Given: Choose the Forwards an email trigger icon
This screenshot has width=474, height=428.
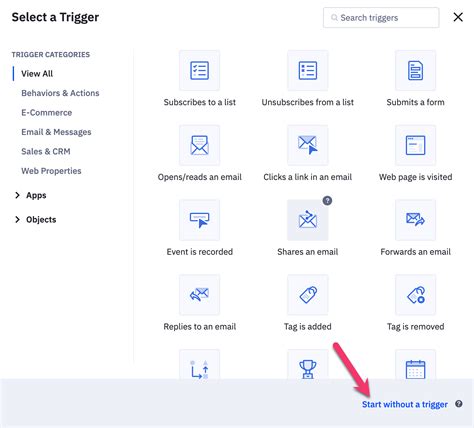Looking at the screenshot, I should [x=415, y=220].
